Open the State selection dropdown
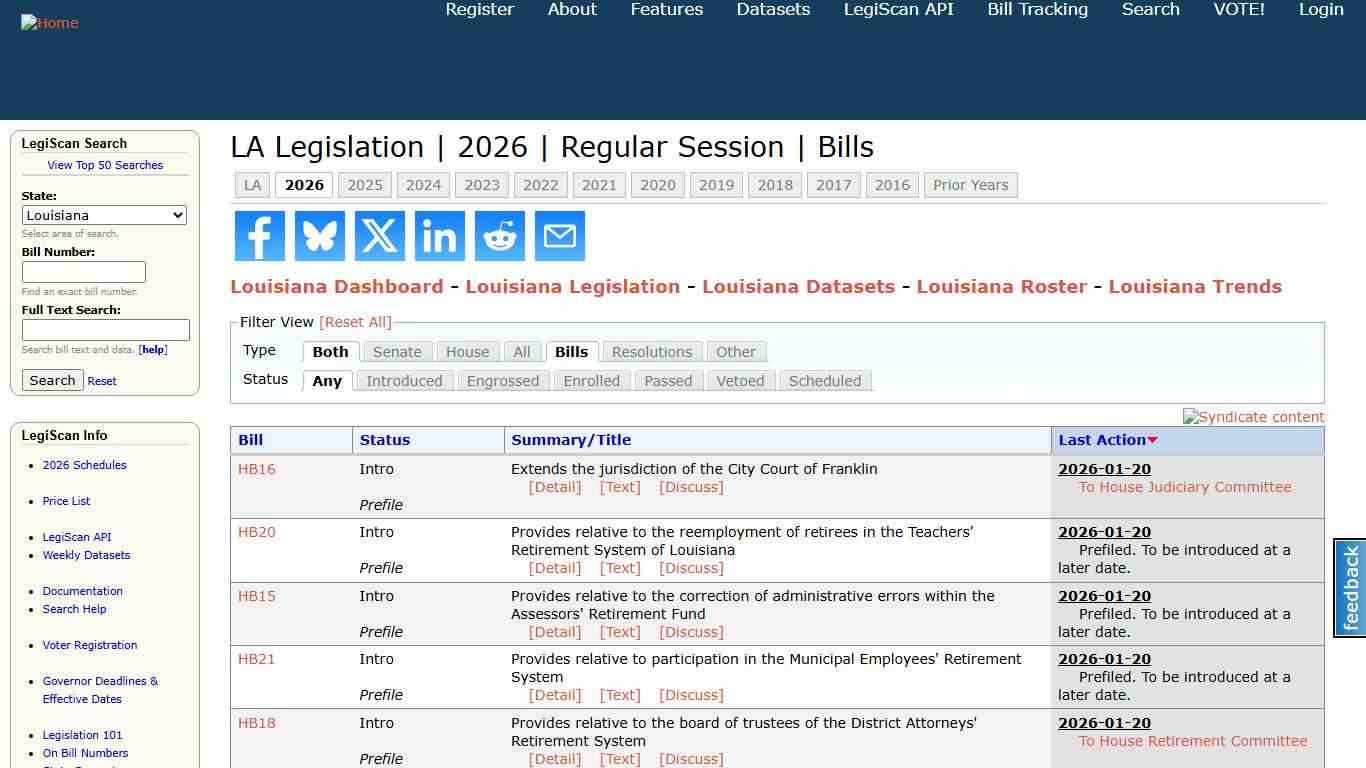This screenshot has width=1366, height=768. (x=104, y=215)
